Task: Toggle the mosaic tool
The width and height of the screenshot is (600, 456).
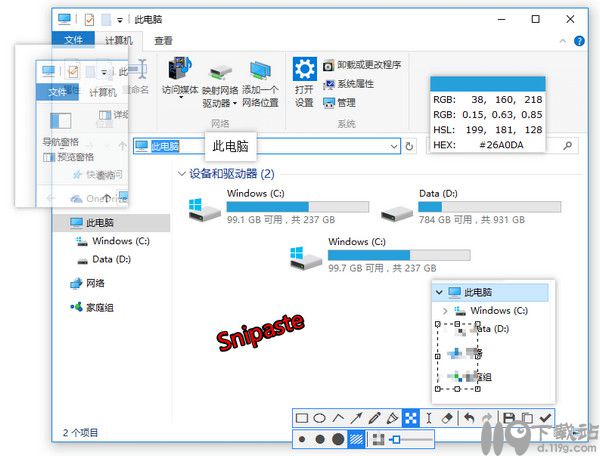Action: 411,418
